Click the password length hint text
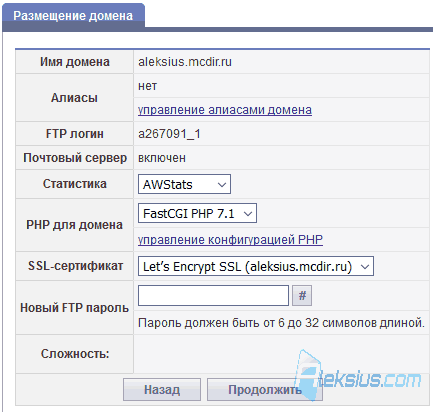 pos(281,323)
